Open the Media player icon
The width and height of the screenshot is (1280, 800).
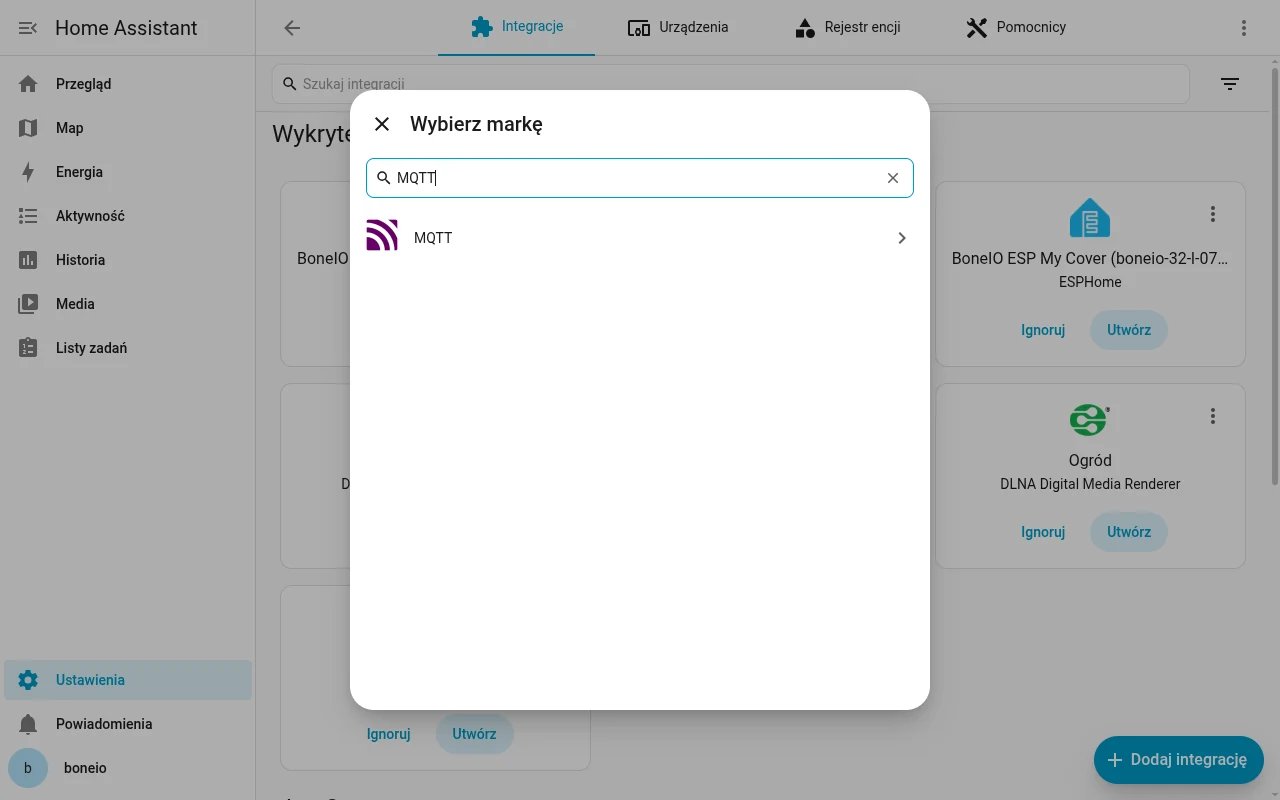(x=28, y=304)
